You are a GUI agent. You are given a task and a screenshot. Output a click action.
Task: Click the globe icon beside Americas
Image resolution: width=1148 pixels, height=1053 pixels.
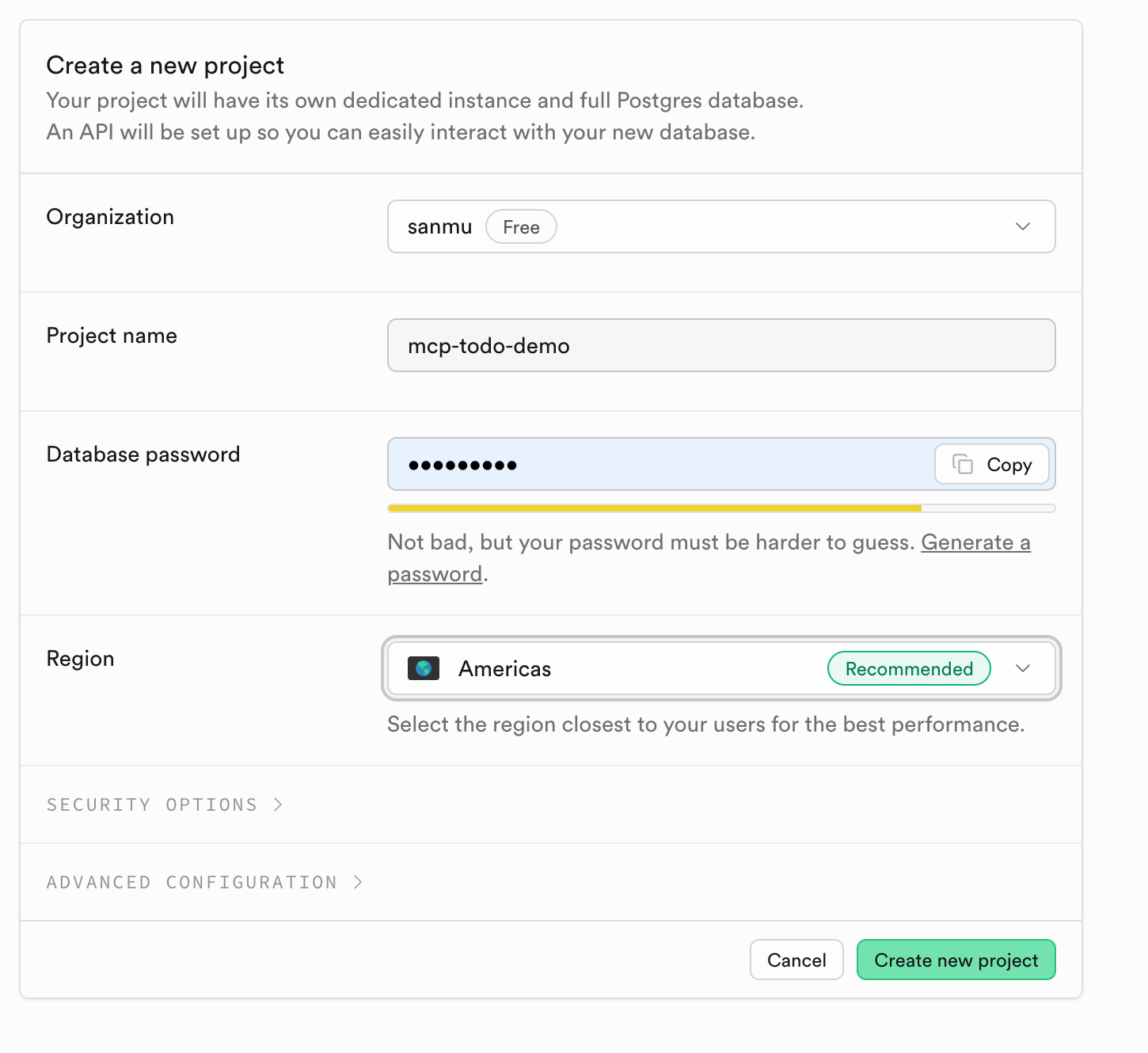[x=424, y=668]
